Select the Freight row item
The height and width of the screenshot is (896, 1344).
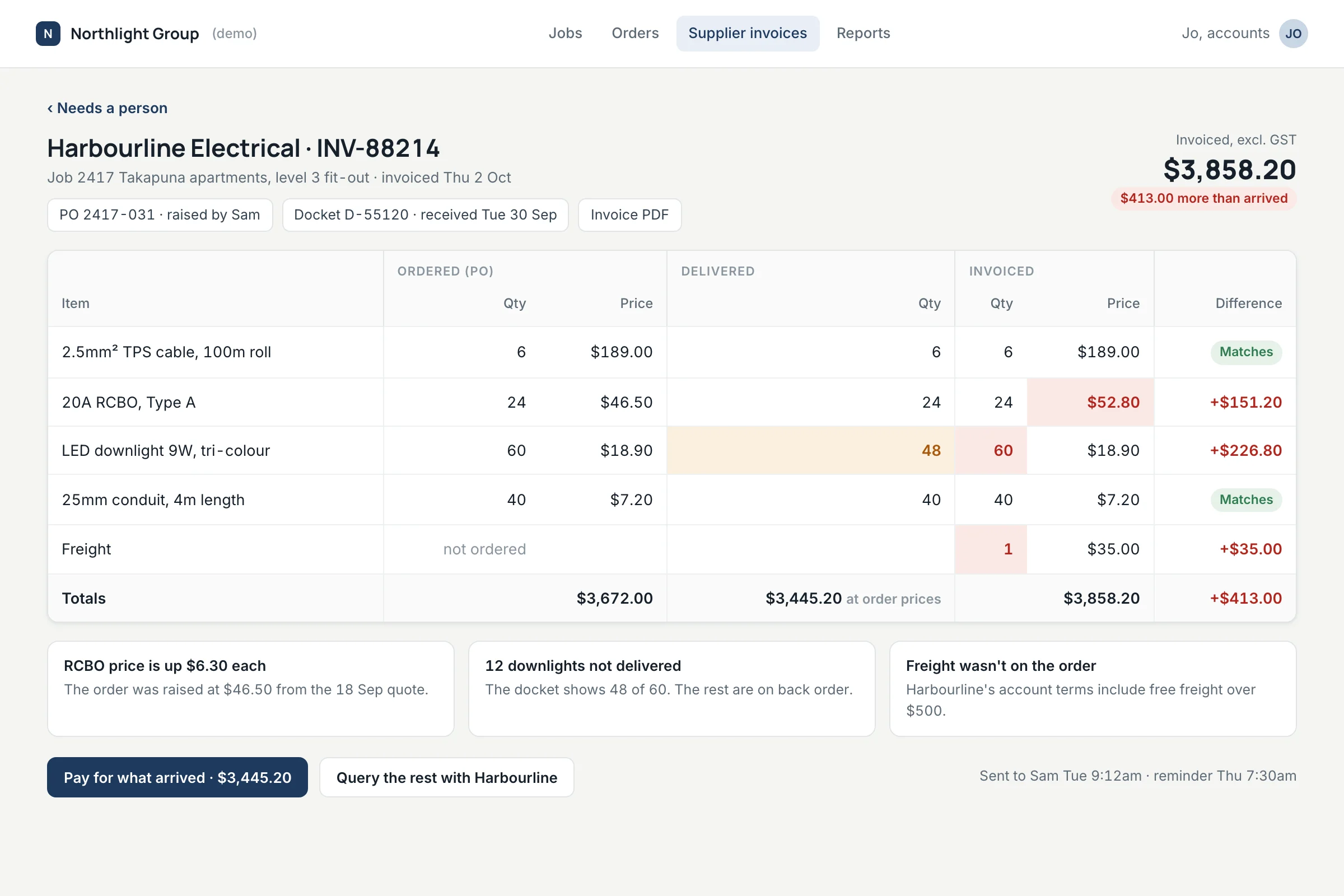tap(86, 549)
